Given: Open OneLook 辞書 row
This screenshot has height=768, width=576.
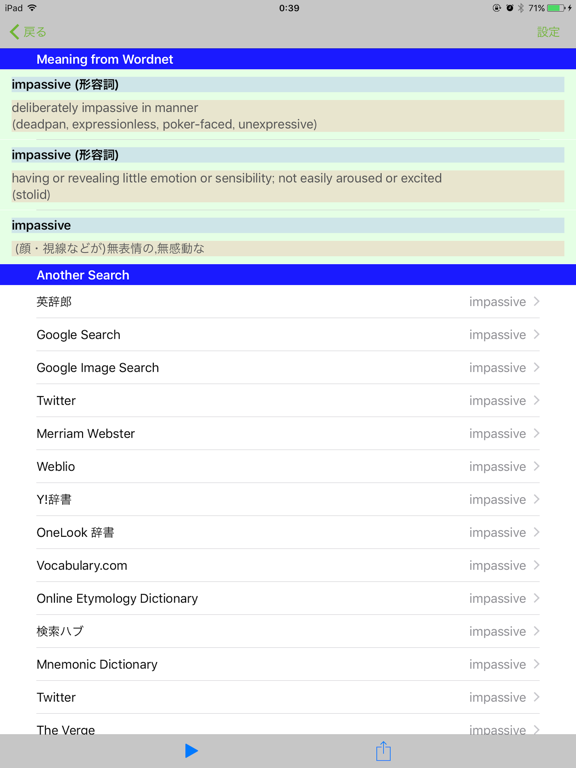Looking at the screenshot, I should coord(288,532).
